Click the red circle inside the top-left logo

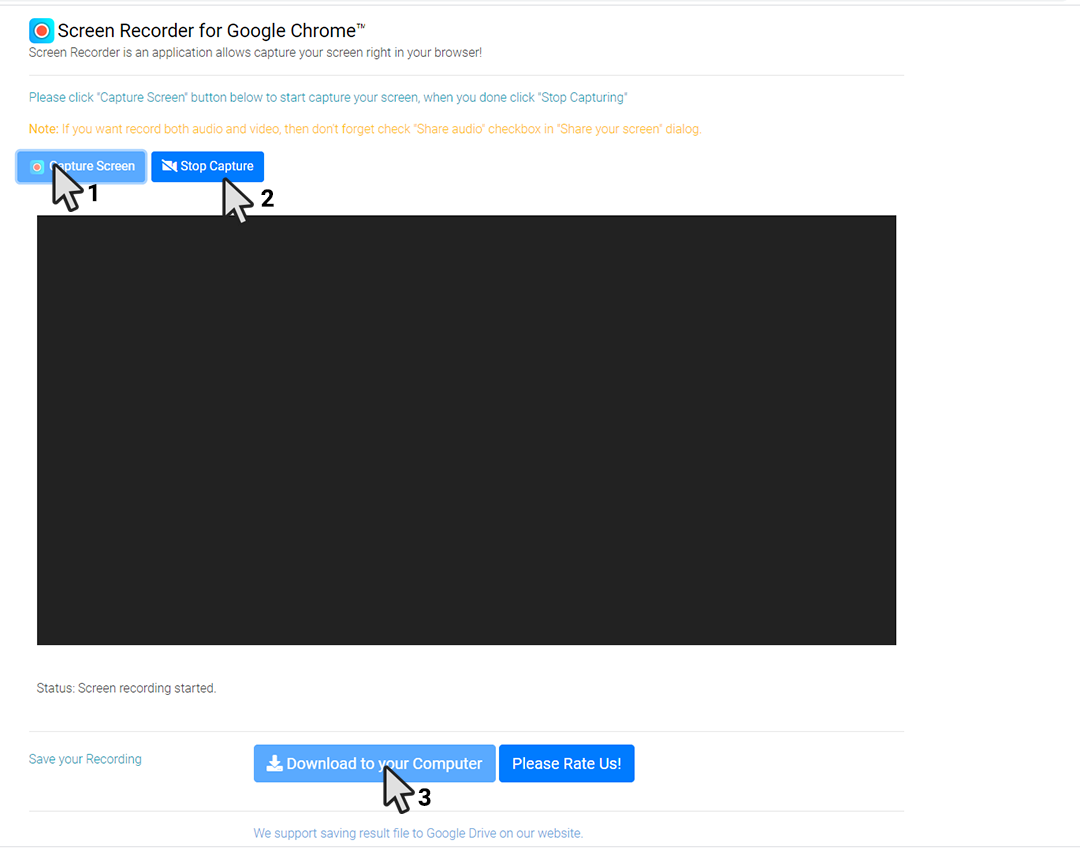41,30
